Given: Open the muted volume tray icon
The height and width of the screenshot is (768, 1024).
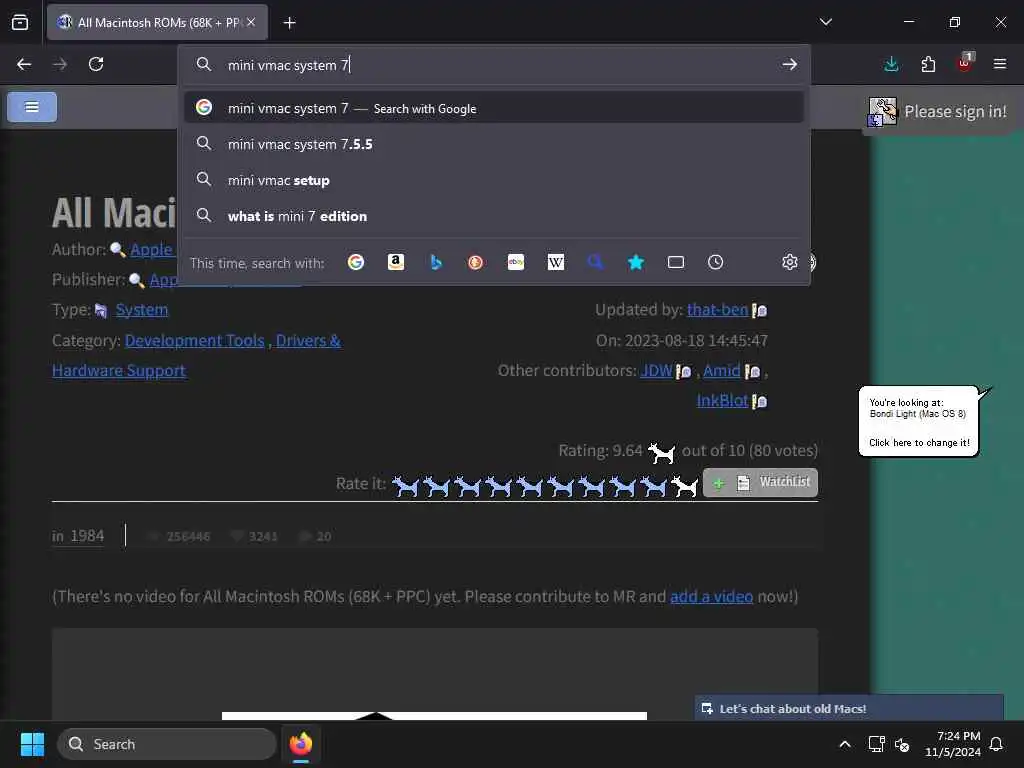Looking at the screenshot, I should click(902, 744).
